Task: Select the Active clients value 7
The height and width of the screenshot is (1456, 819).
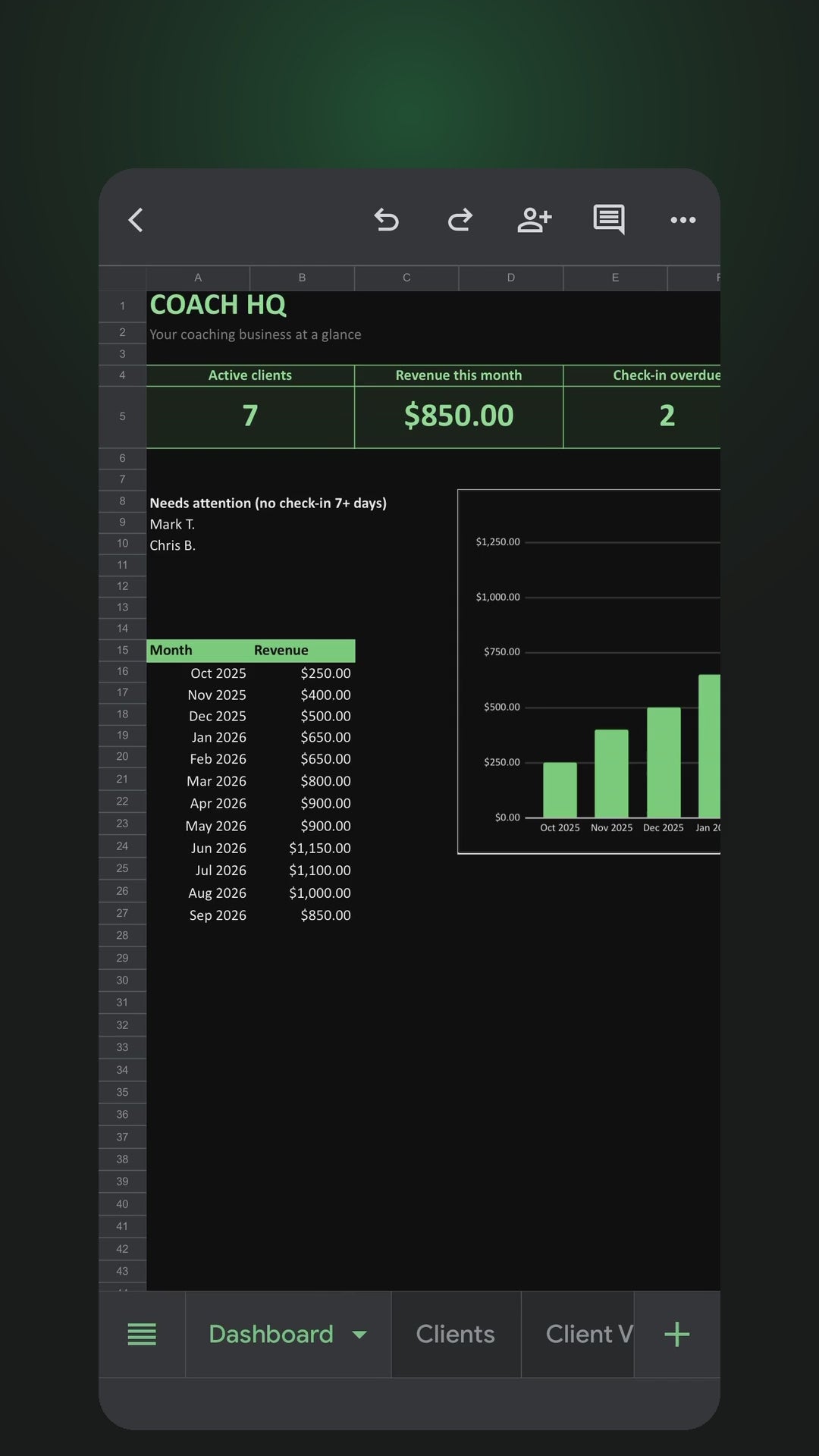Action: tap(250, 416)
